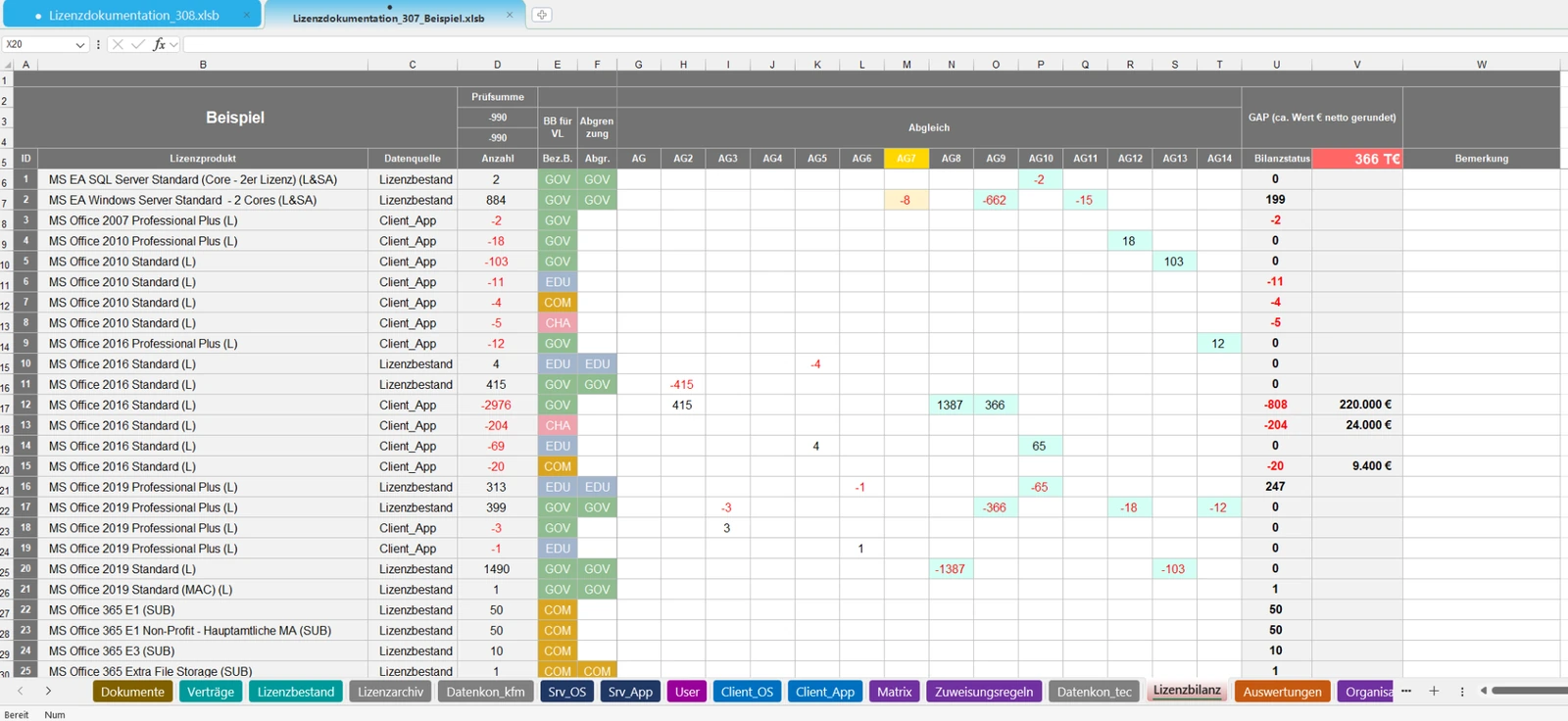Select the red 366 T€ total cell
Screen dimensions: 1568x721
[1357, 158]
